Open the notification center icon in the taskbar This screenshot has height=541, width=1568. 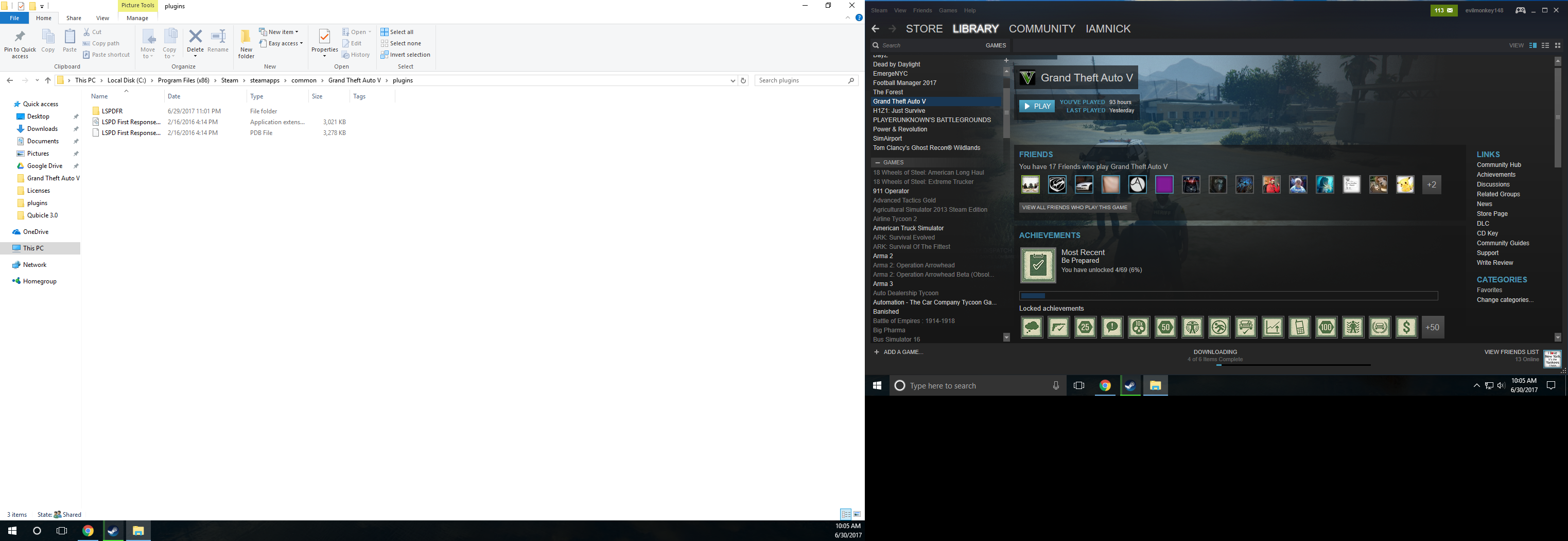[x=1551, y=385]
